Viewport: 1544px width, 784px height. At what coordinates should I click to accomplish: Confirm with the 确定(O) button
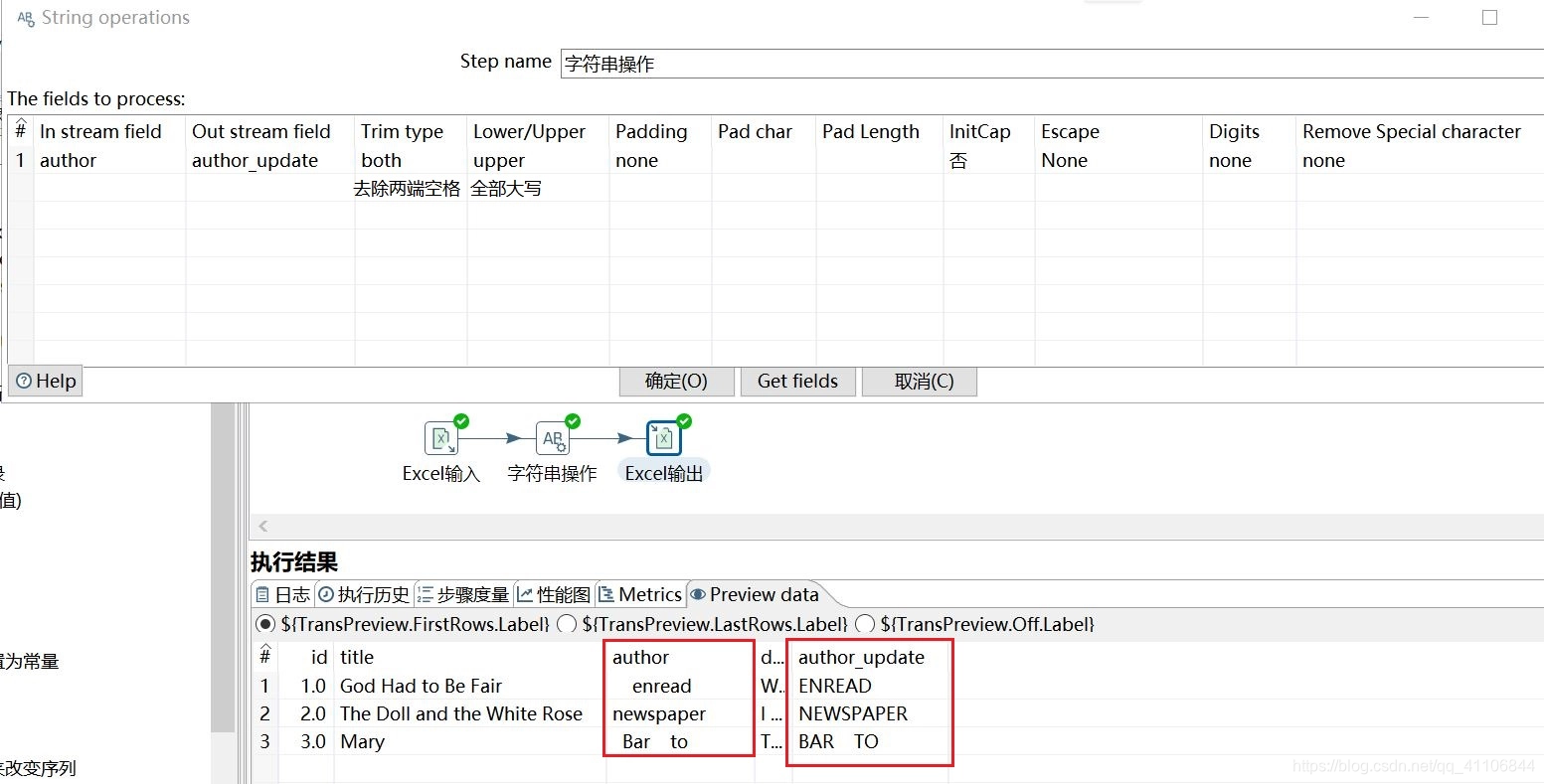click(x=676, y=382)
